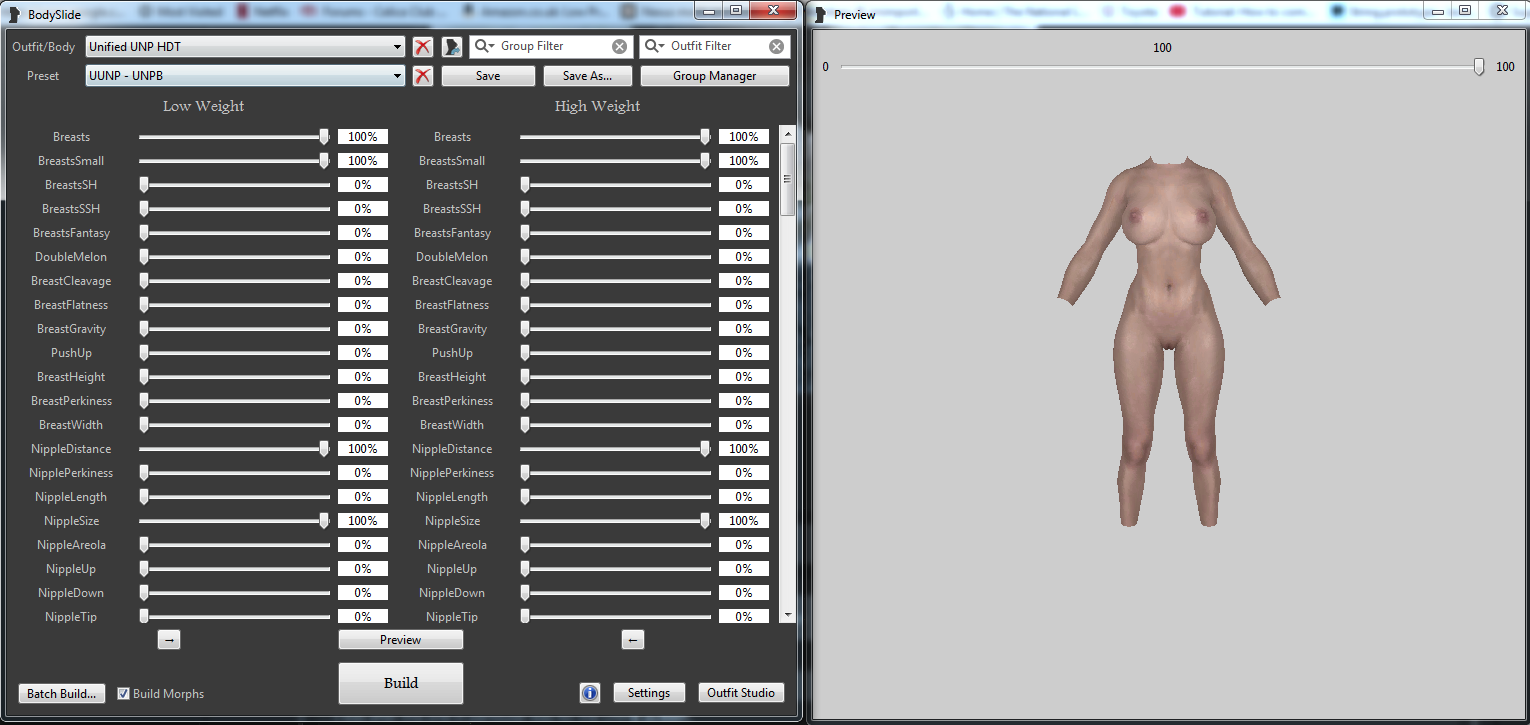Delete the selected Outfit/Body project
The image size is (1530, 725).
pyautogui.click(x=423, y=47)
